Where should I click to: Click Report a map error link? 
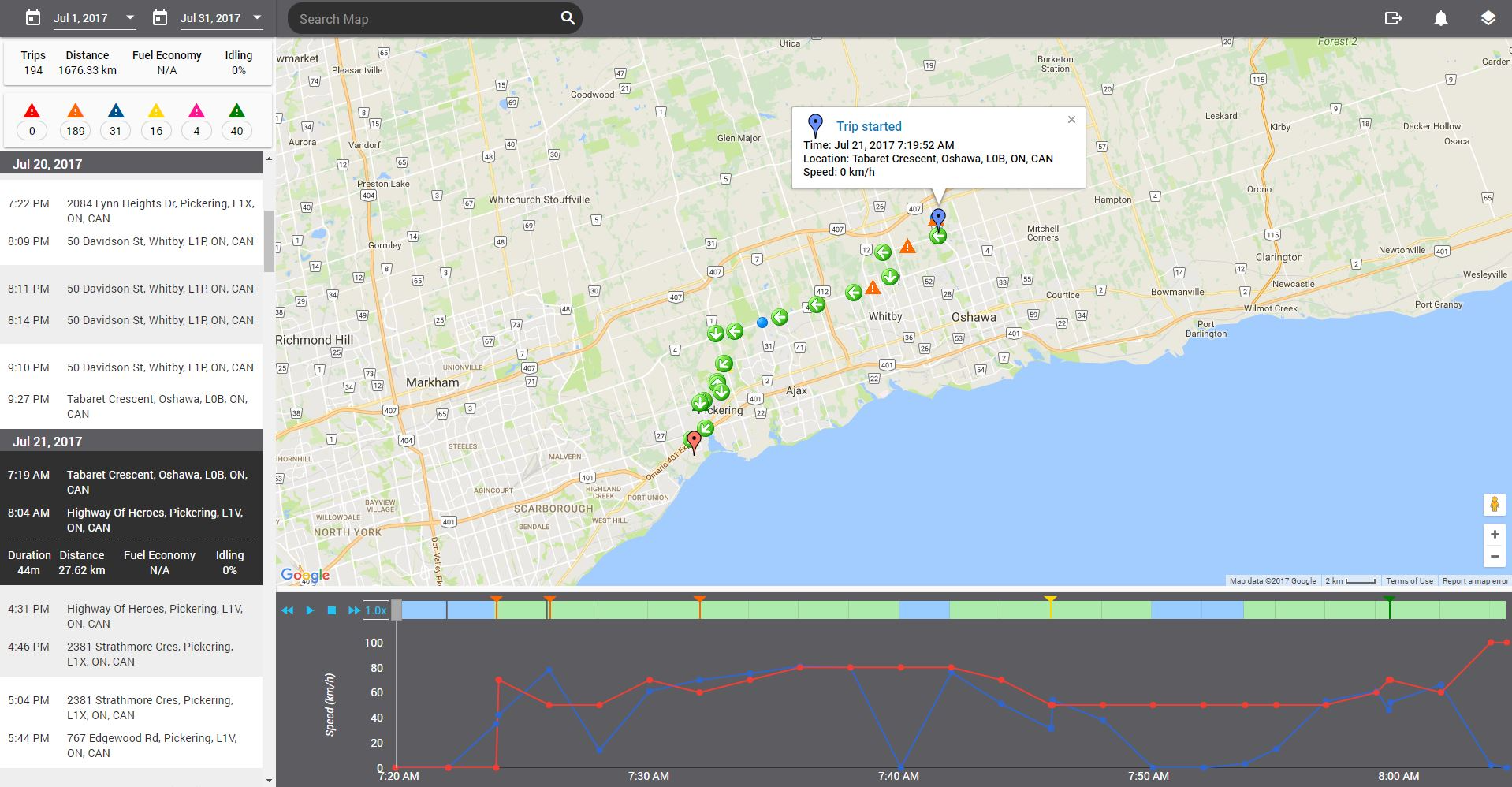coord(1475,581)
